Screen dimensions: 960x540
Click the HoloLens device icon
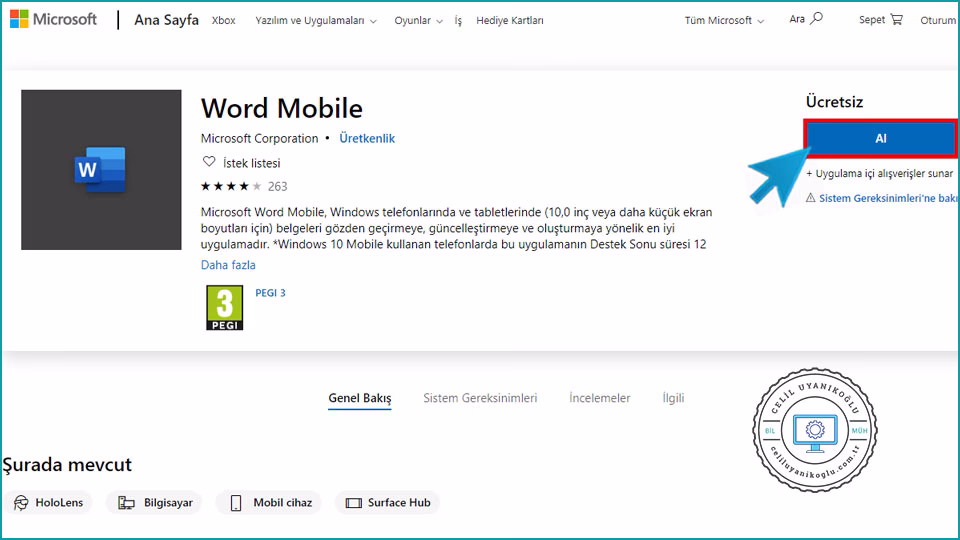click(21, 503)
